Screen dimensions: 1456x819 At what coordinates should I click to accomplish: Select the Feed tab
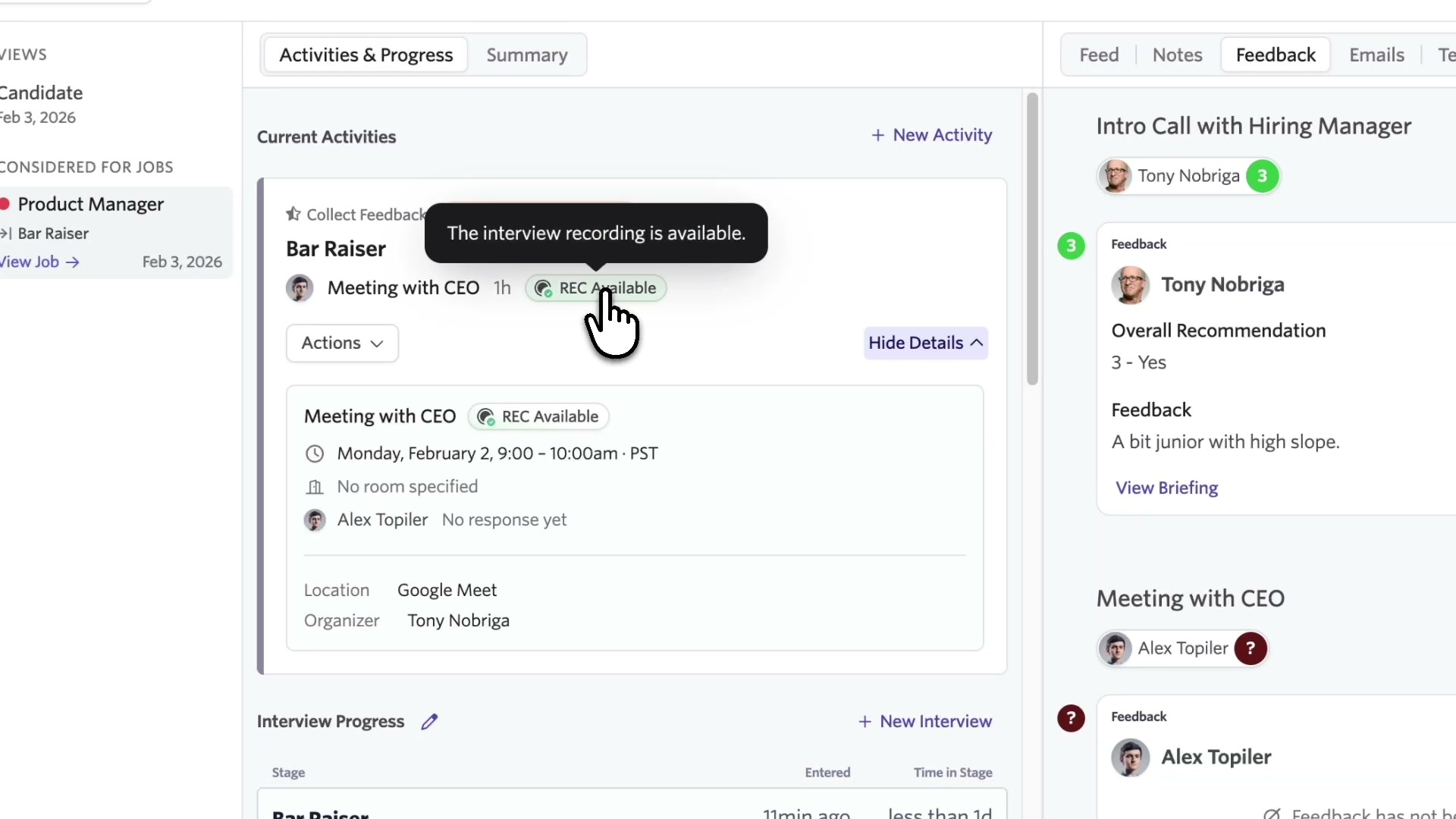tap(1099, 55)
